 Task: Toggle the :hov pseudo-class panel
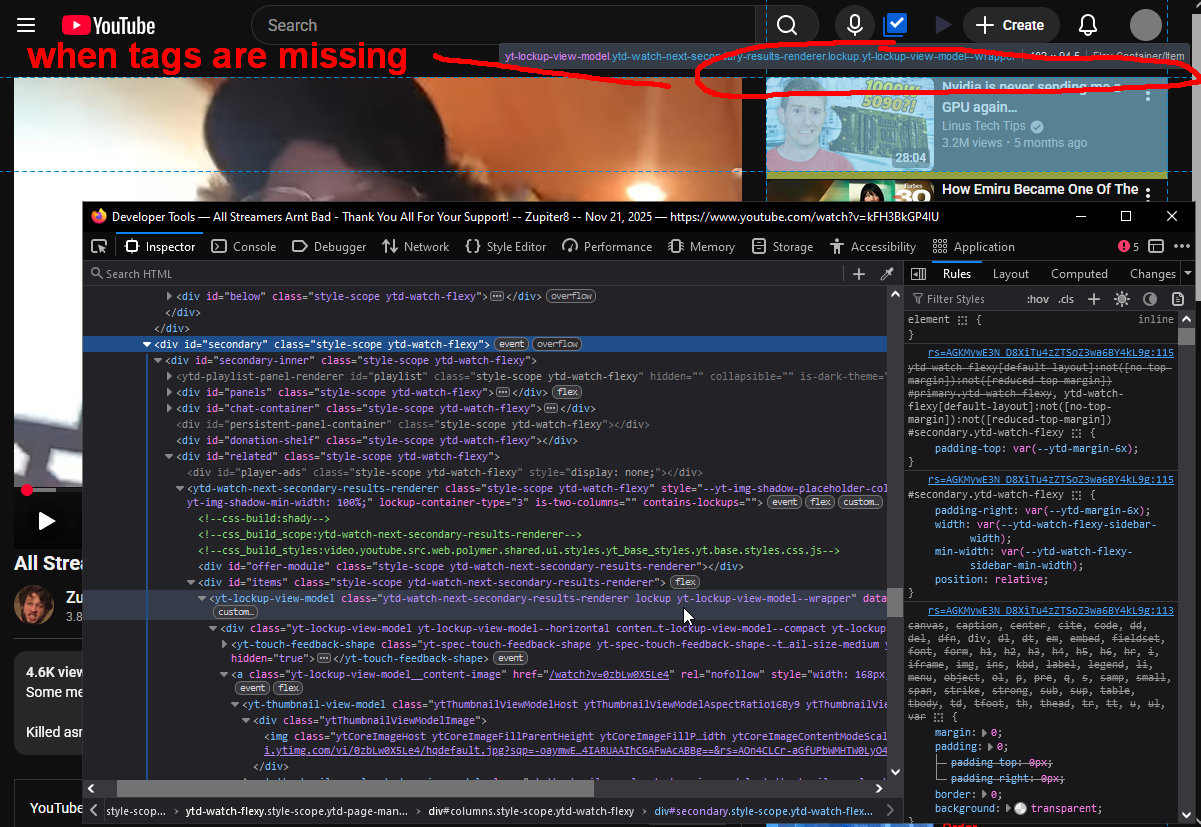click(1038, 299)
